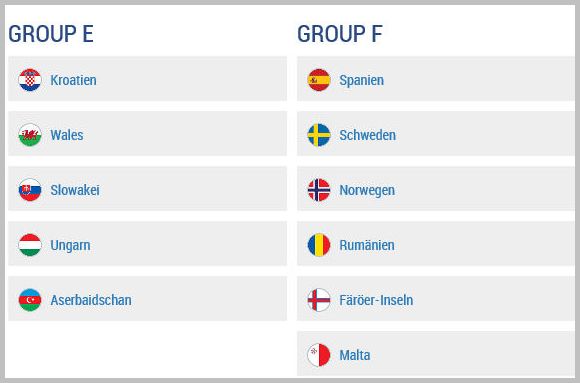Click the Hungary flag icon
Image resolution: width=580 pixels, height=383 pixels.
30,245
